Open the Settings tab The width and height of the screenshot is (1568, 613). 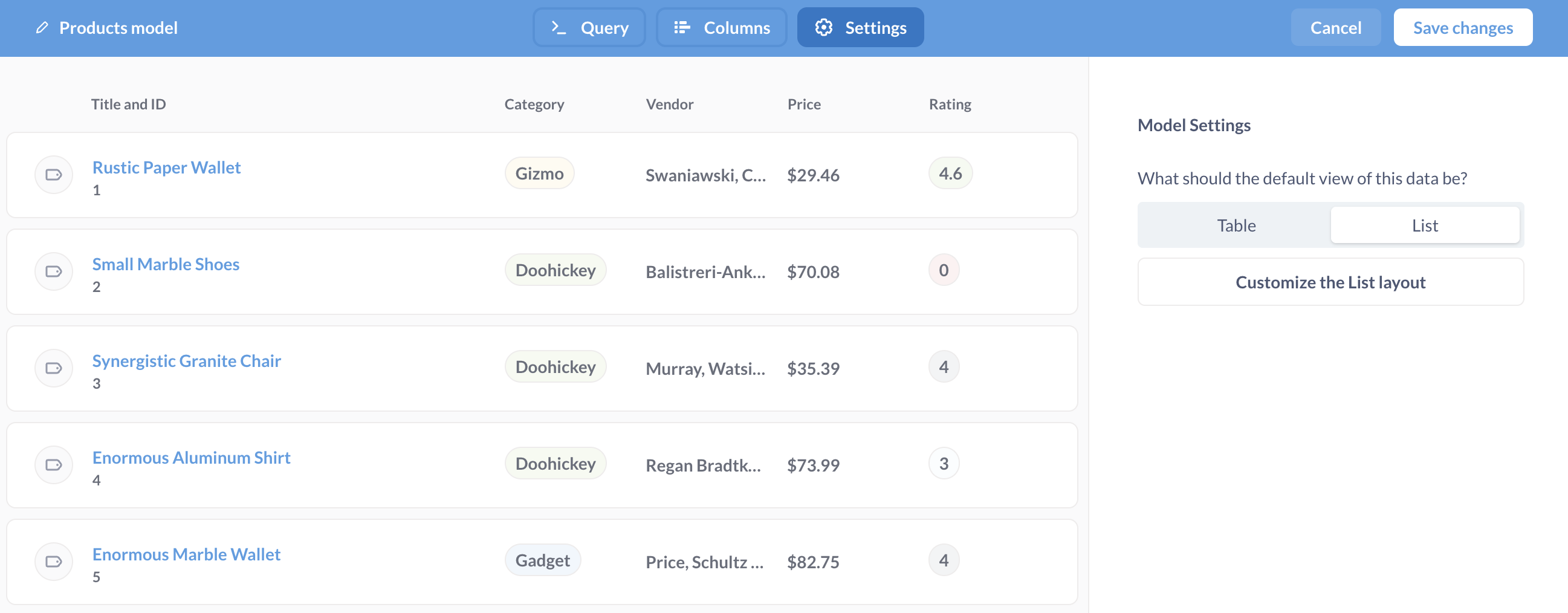click(x=860, y=27)
